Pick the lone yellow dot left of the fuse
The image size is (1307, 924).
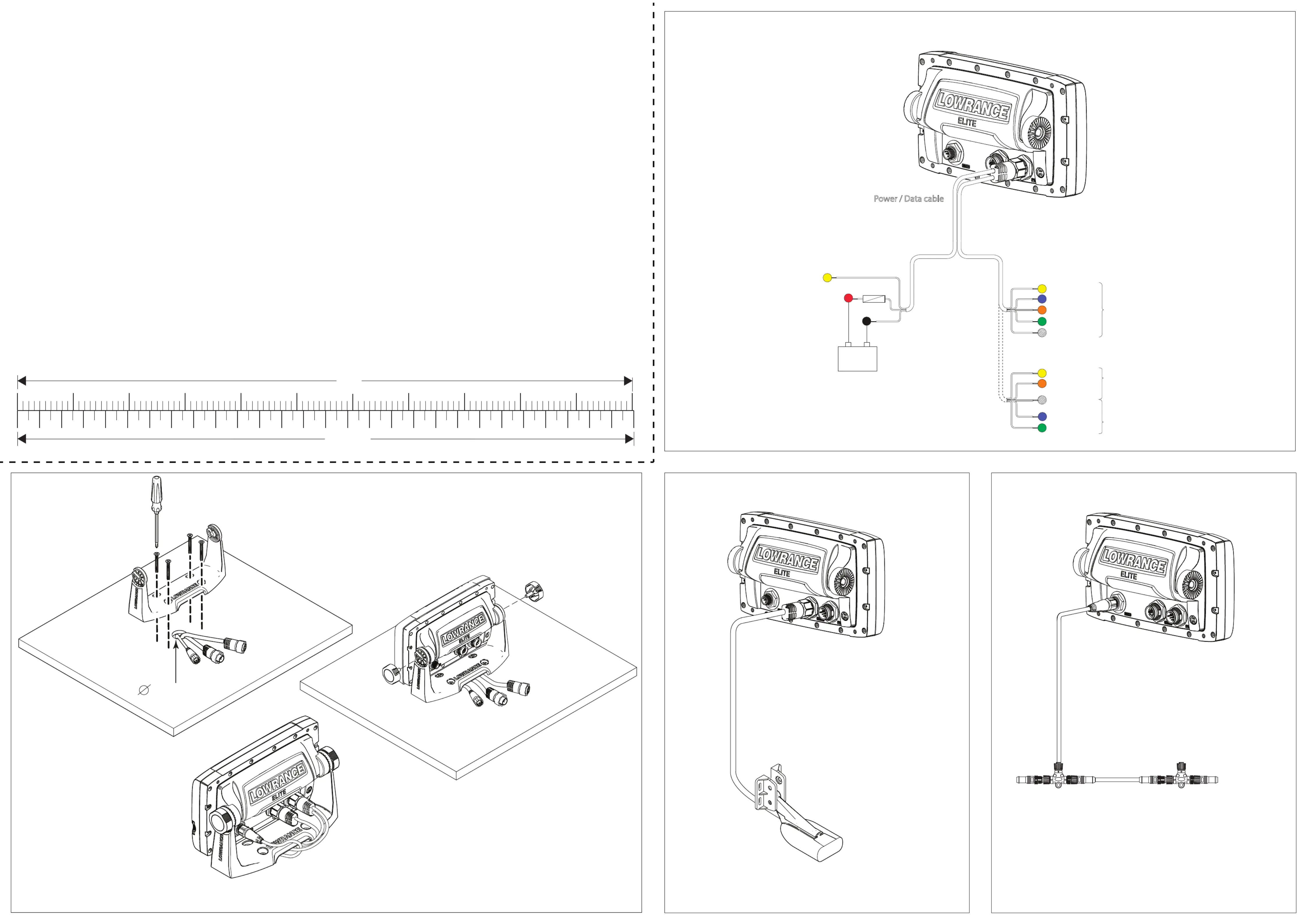828,278
